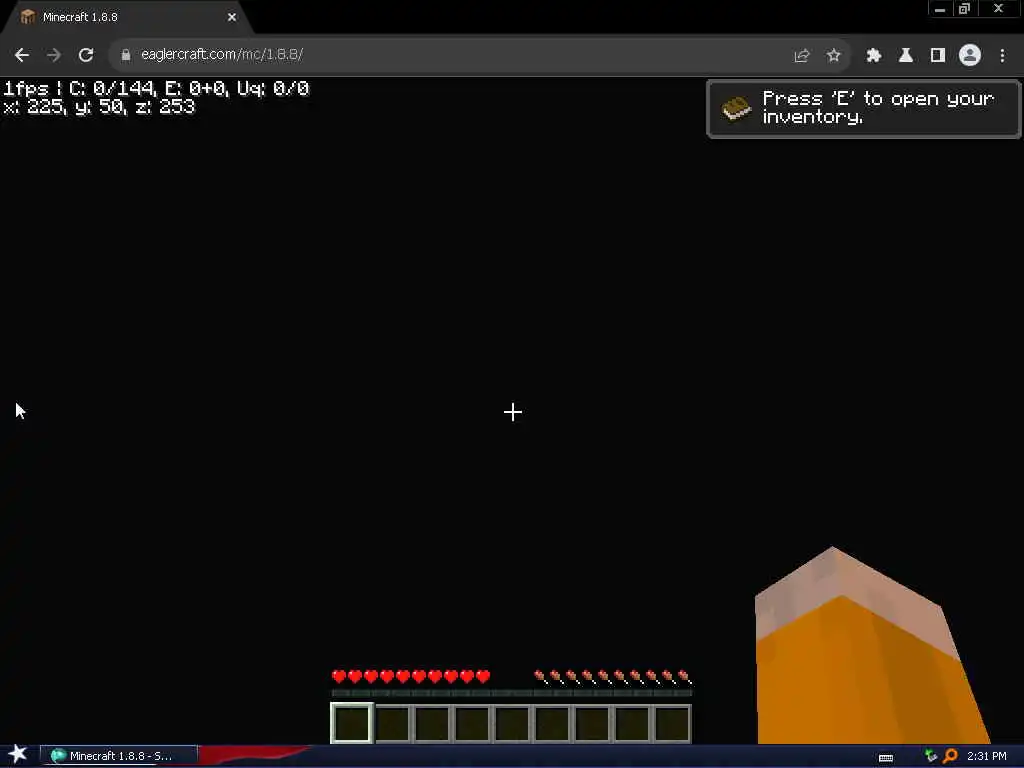
Task: Go back using browser back arrow
Action: pos(22,55)
